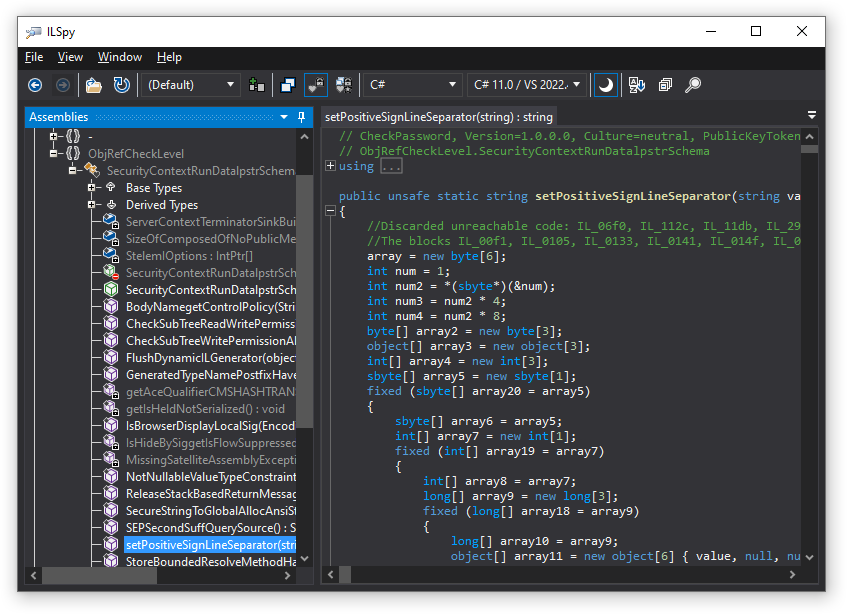Select the C# language combo box
847x614 pixels.
click(412, 85)
